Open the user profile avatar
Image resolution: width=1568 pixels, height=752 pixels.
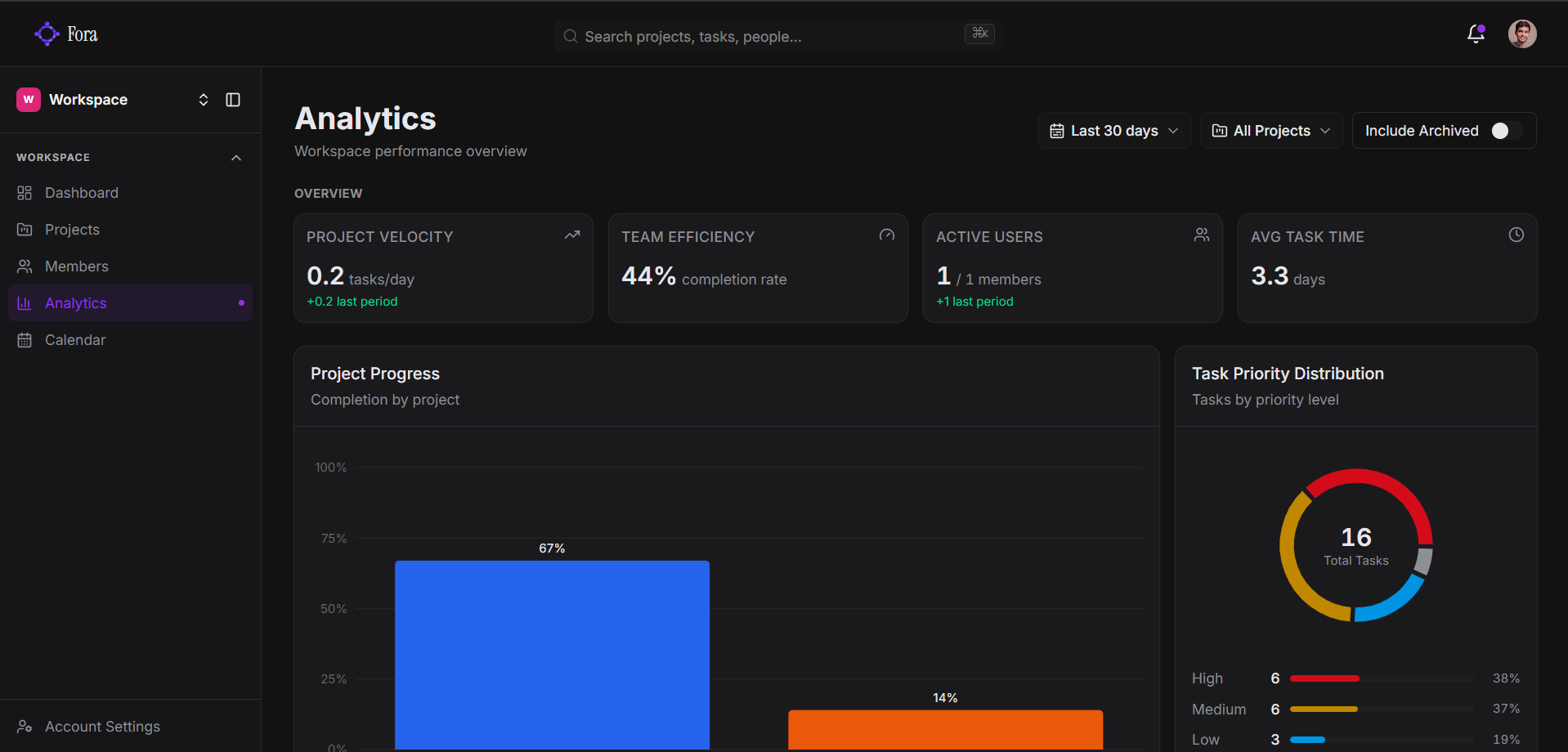(x=1522, y=34)
